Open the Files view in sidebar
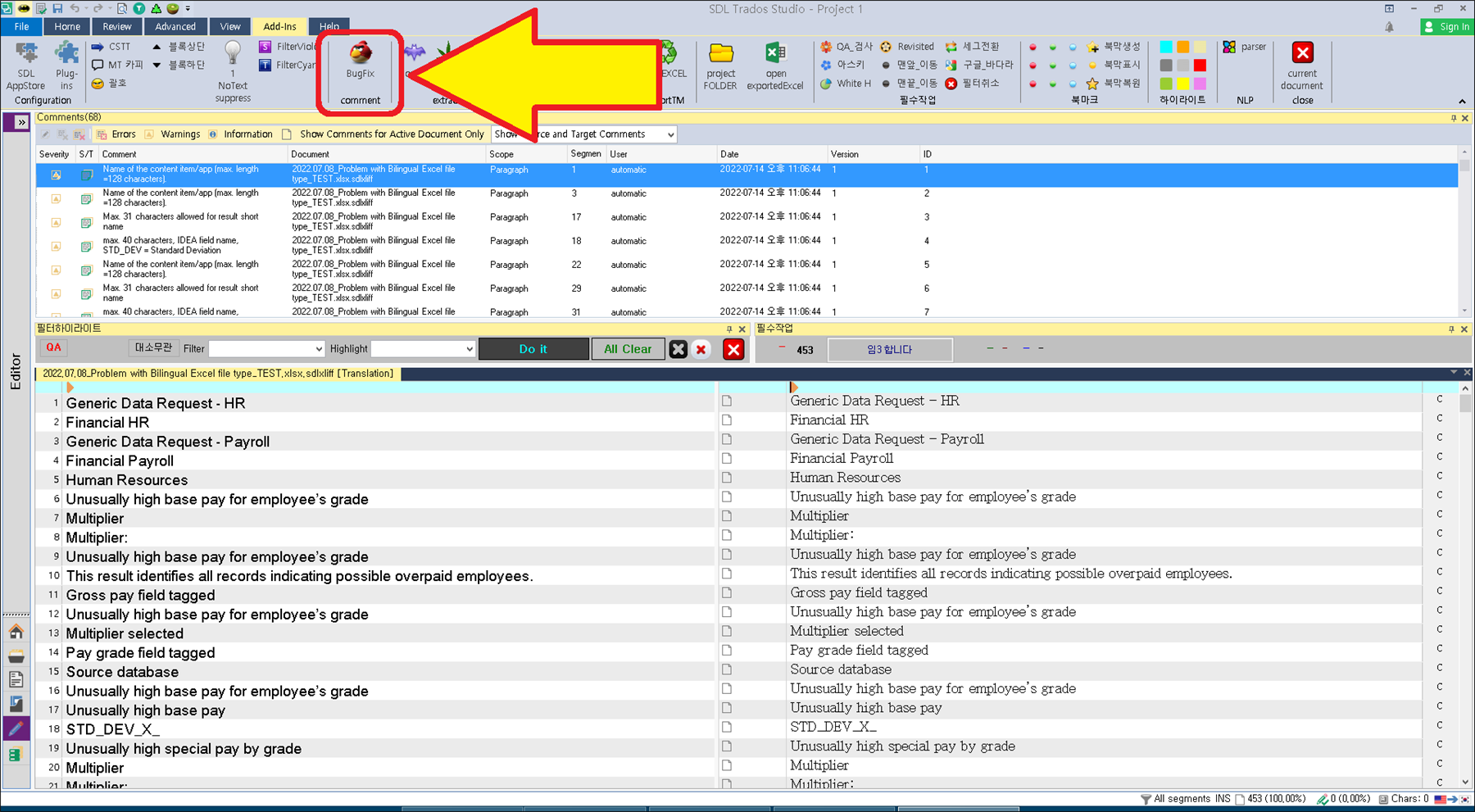Screen dimensions: 1475x812 click(x=16, y=679)
